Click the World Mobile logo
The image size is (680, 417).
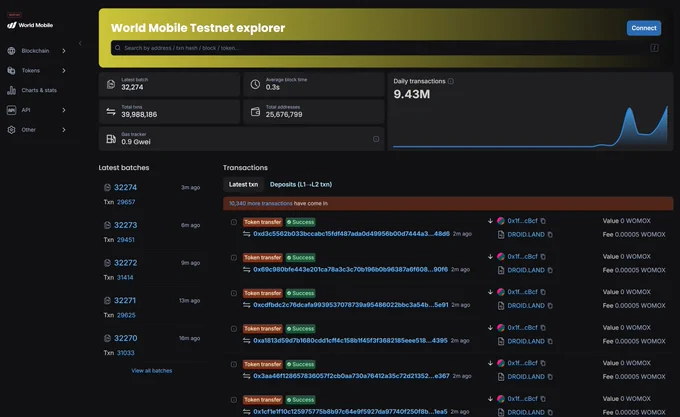coord(30,25)
